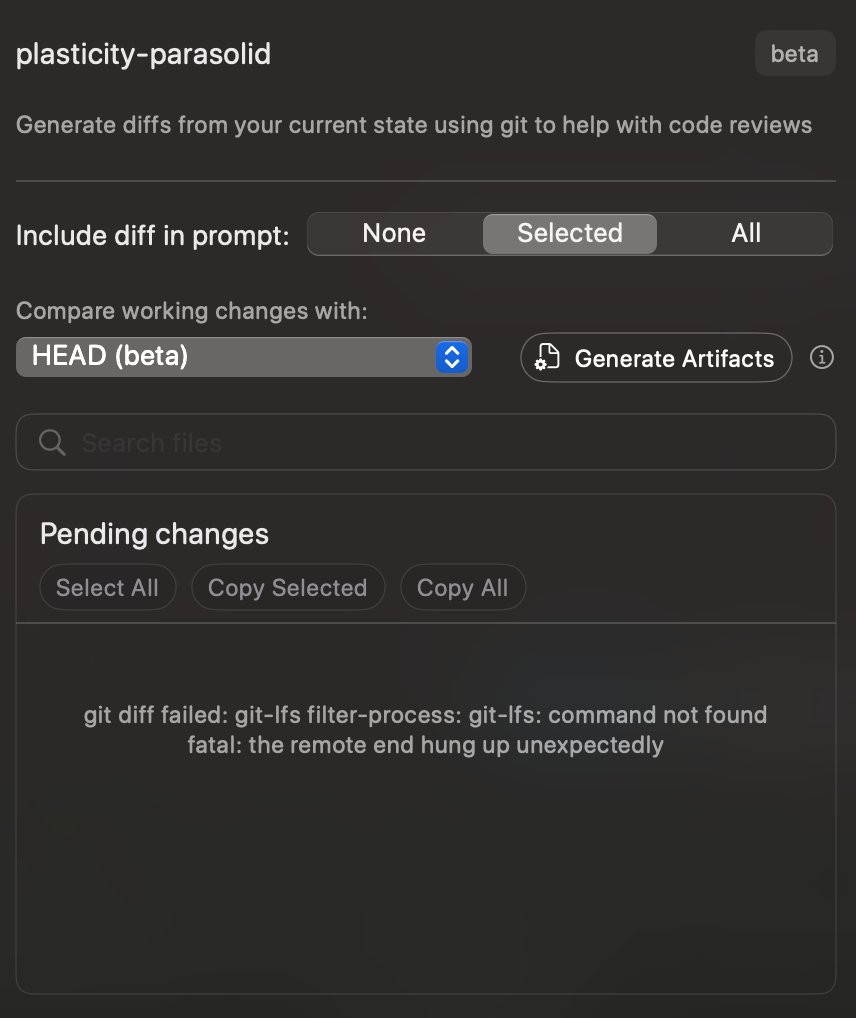The height and width of the screenshot is (1018, 856).
Task: Click the Pending changes heading
Action: point(155,534)
